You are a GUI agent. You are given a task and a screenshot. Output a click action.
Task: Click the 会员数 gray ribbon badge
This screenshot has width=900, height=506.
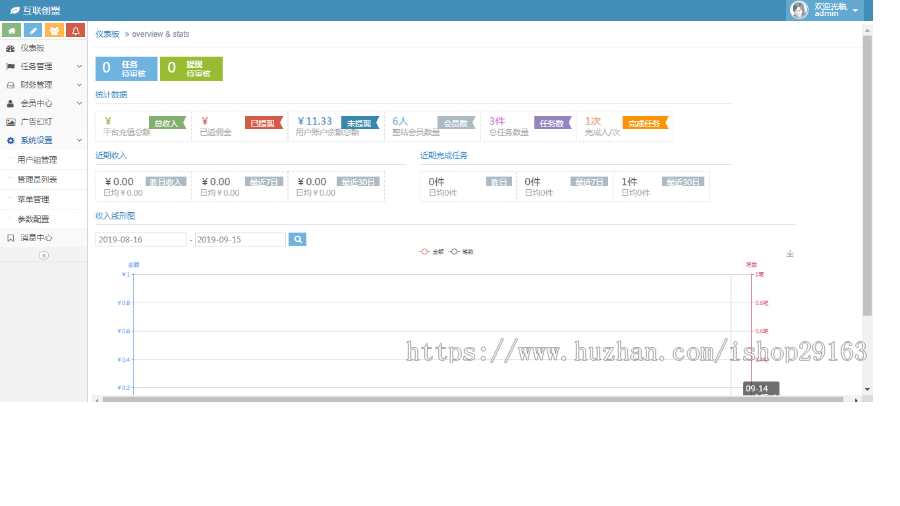456,123
